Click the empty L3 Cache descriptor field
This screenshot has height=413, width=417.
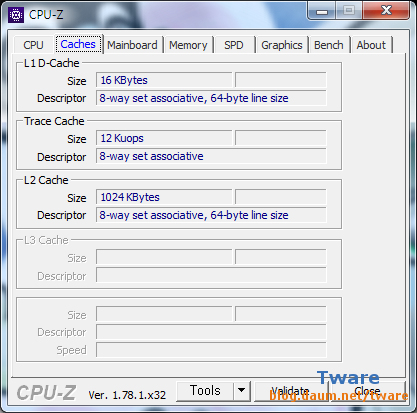tap(211, 275)
